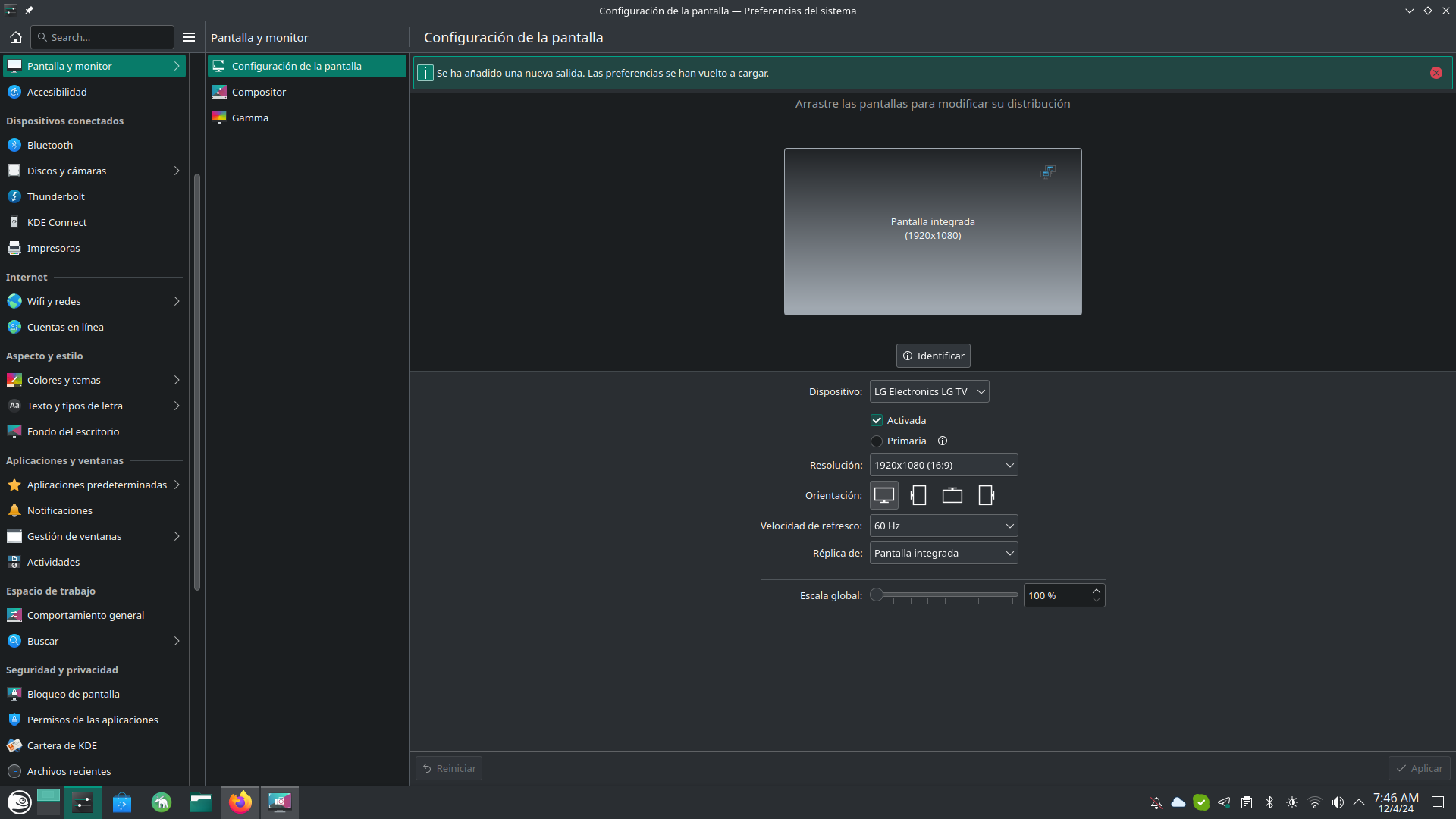Select the Primaria radio button
1456x819 pixels.
point(877,441)
